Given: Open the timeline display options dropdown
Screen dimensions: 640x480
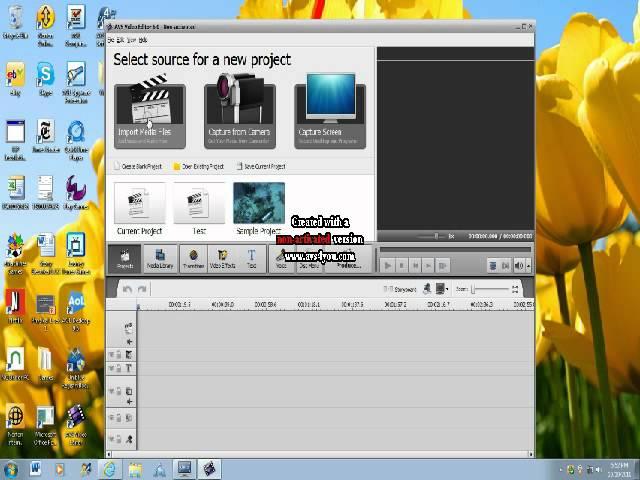Looking at the screenshot, I should [x=442, y=289].
